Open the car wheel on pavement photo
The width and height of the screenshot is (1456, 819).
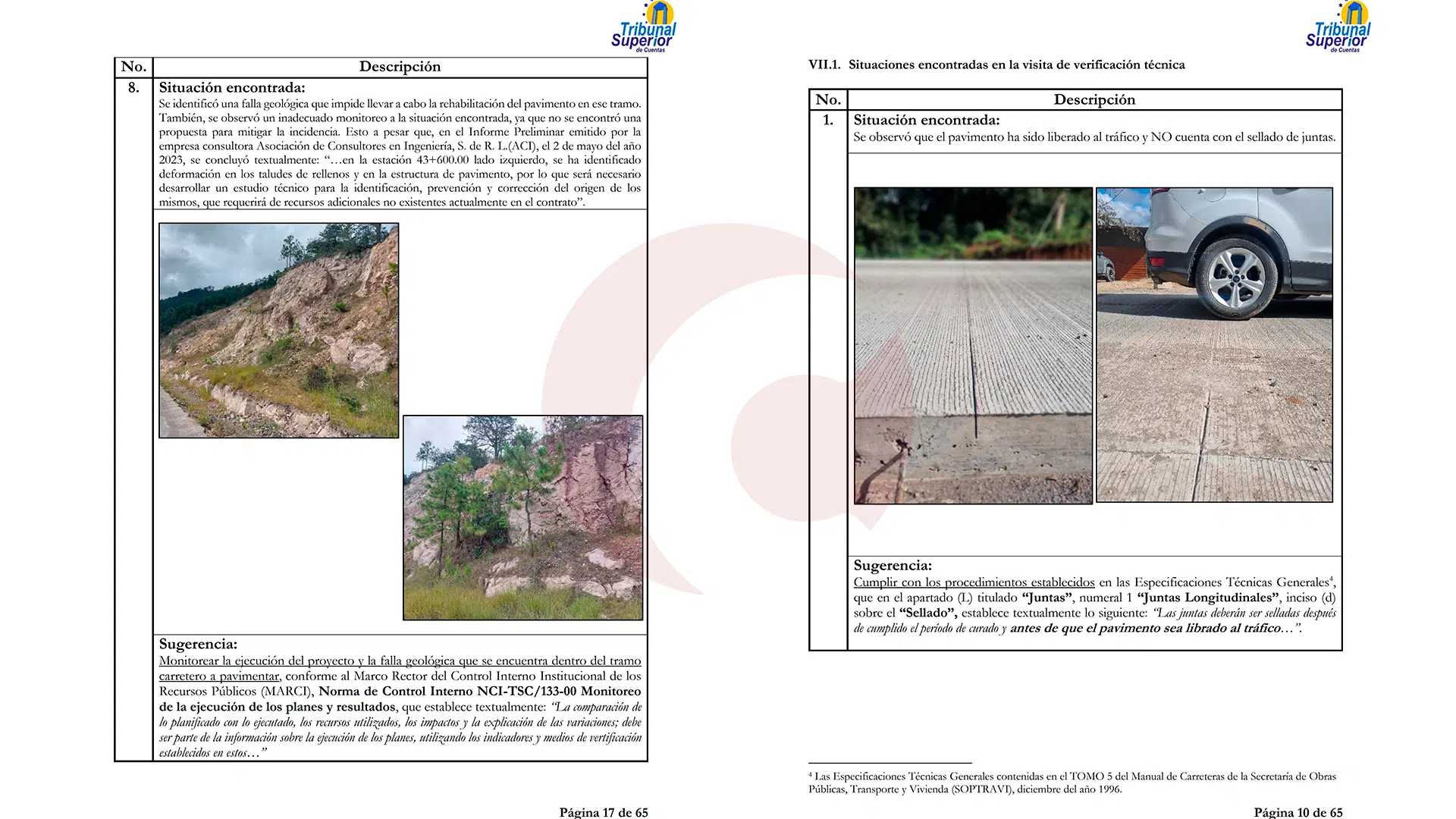click(x=1214, y=345)
